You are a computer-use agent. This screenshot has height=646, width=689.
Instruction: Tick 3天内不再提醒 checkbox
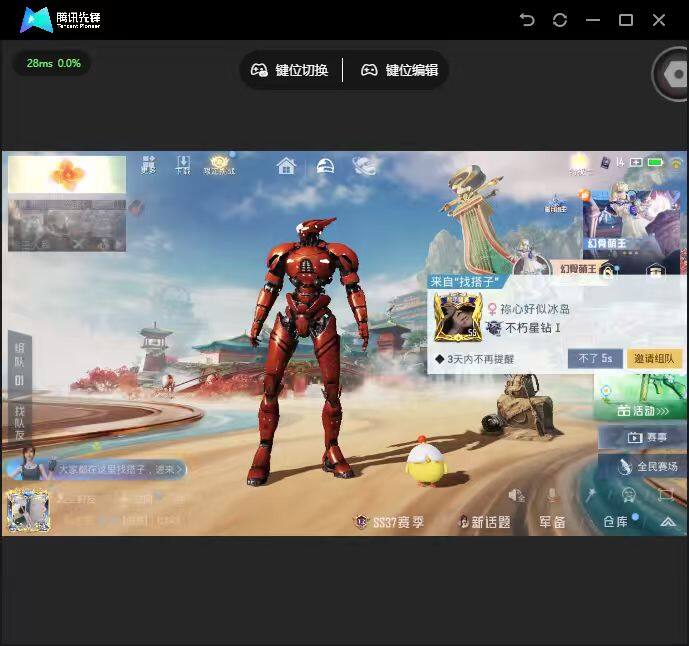pyautogui.click(x=440, y=359)
